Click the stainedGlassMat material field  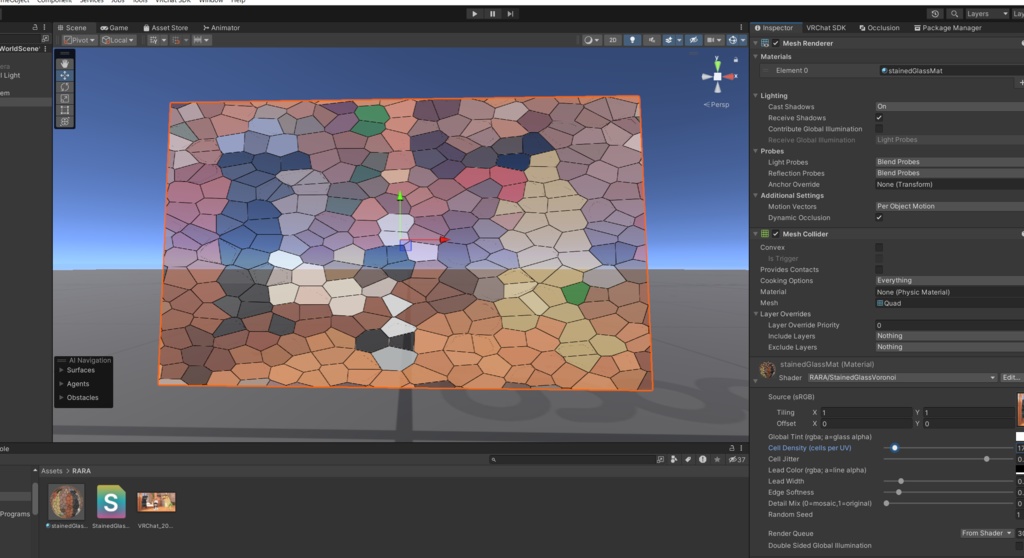(951, 71)
